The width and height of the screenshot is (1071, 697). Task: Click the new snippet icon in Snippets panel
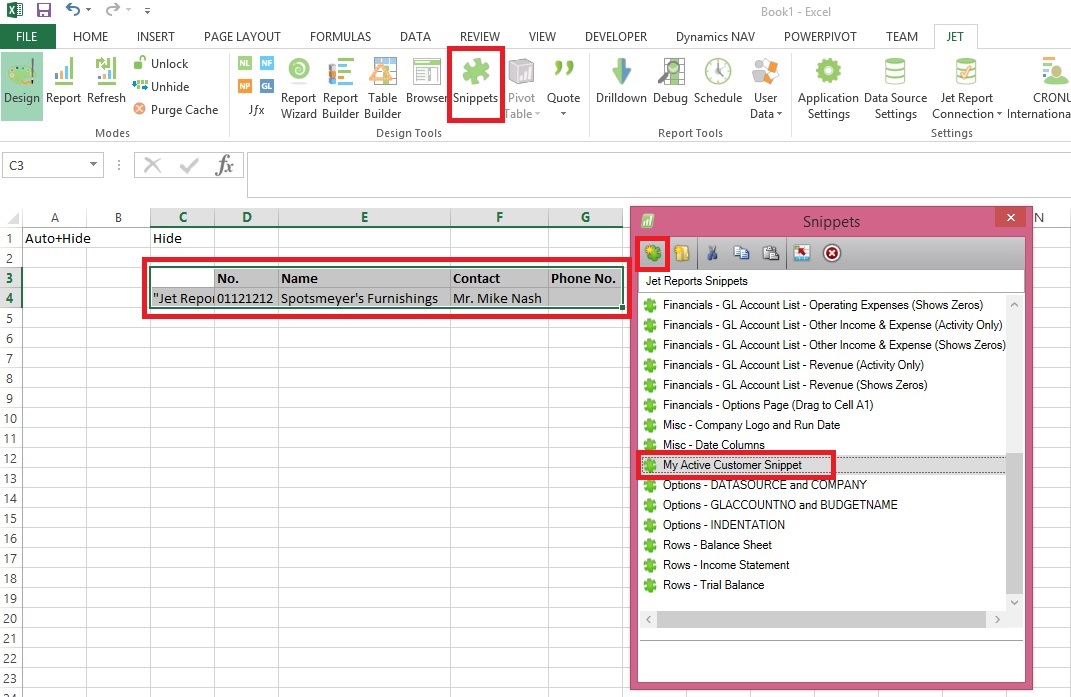652,253
